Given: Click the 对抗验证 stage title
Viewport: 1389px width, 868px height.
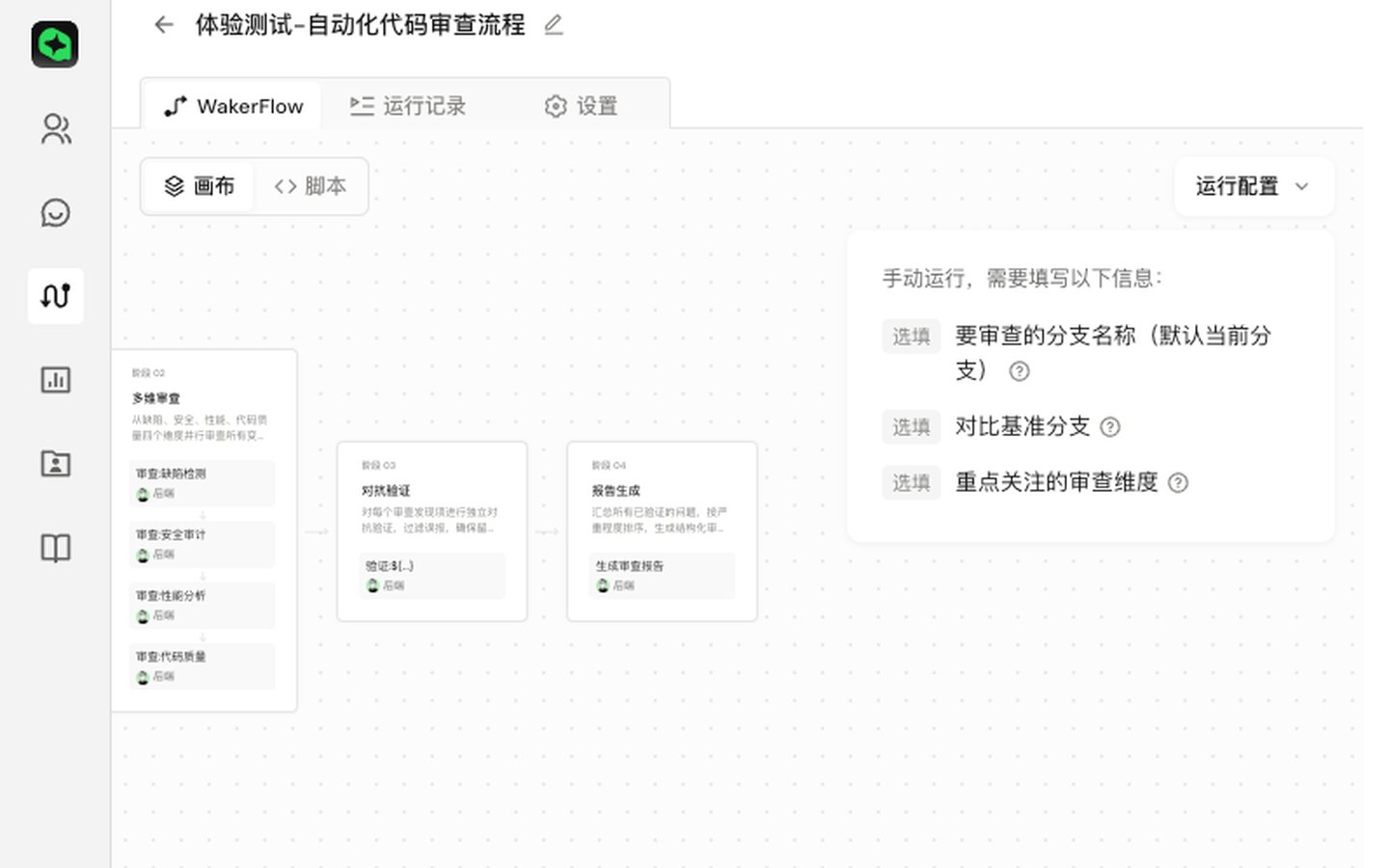Looking at the screenshot, I should tap(386, 491).
